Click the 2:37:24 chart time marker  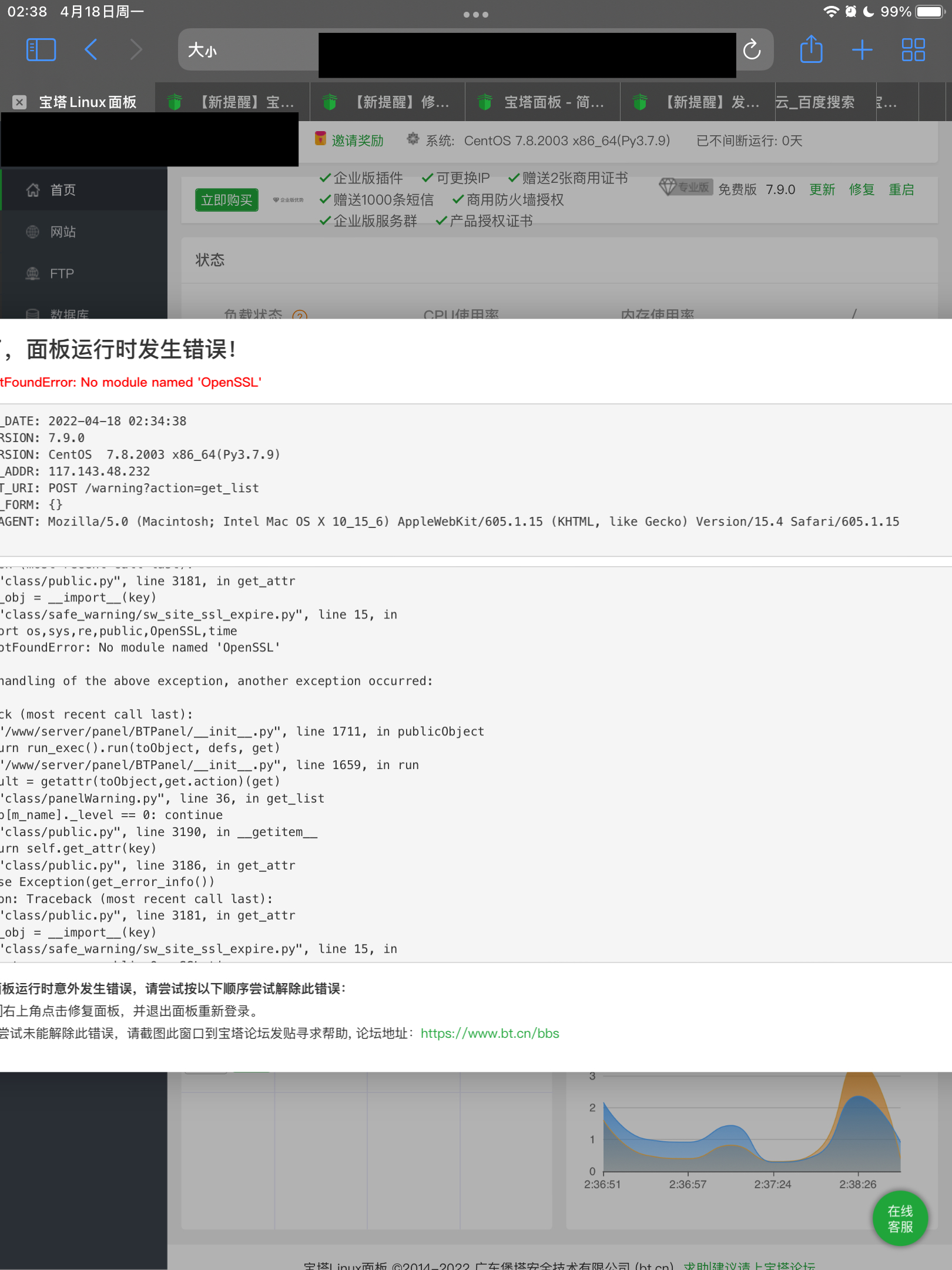point(773,1184)
